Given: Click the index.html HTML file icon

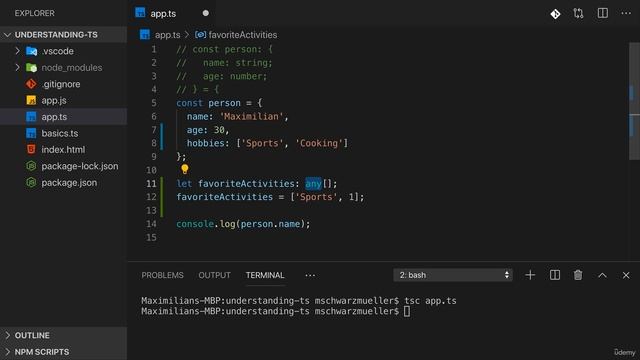Looking at the screenshot, I should pyautogui.click(x=31, y=149).
